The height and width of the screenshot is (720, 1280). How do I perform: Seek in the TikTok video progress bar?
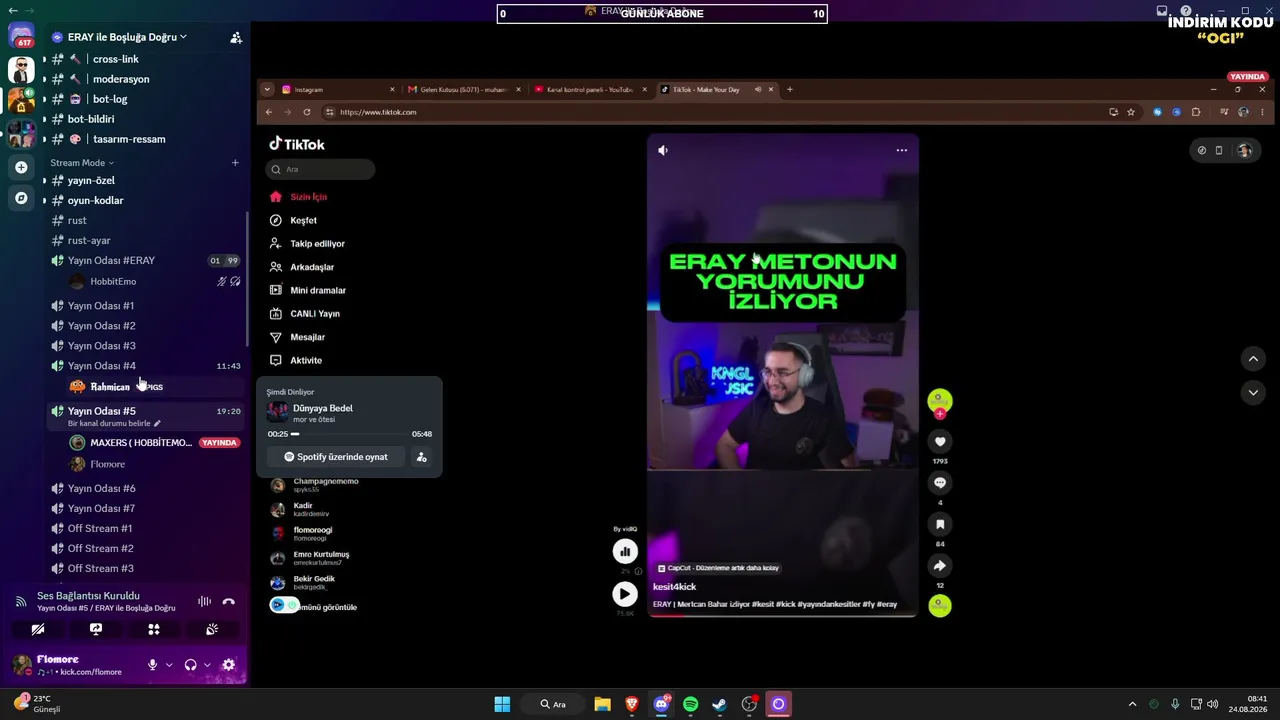(x=782, y=615)
